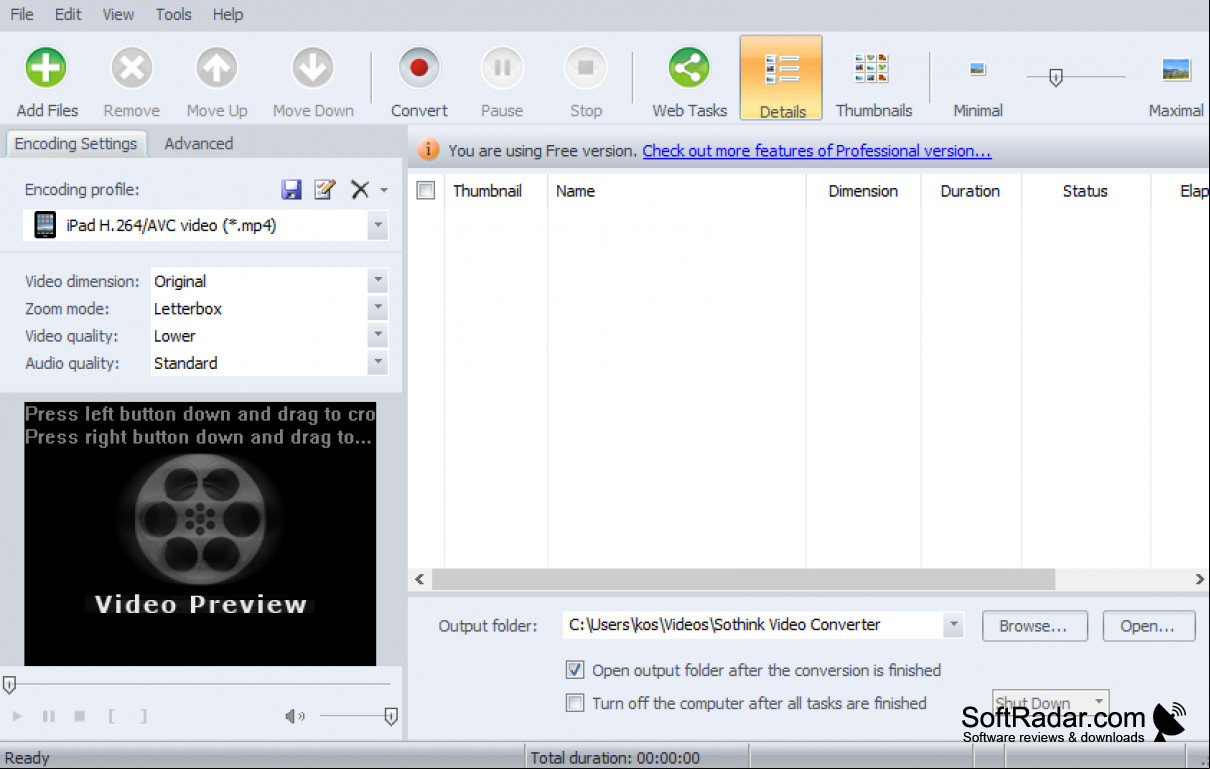Expand the Zoom mode dropdown
Screen dimensions: 1210x769
point(377,309)
